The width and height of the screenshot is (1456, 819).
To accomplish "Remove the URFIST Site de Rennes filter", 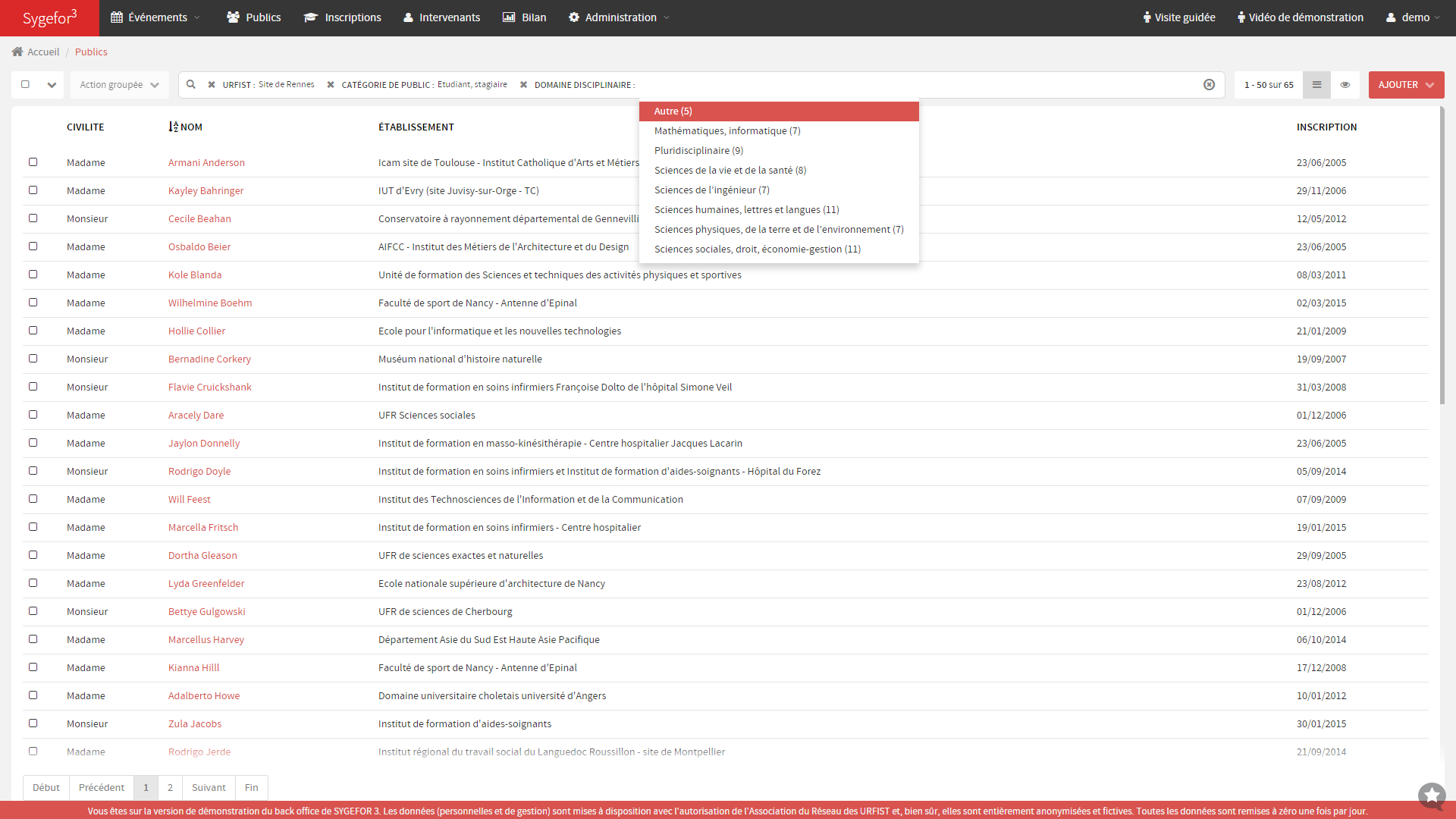I will click(212, 85).
